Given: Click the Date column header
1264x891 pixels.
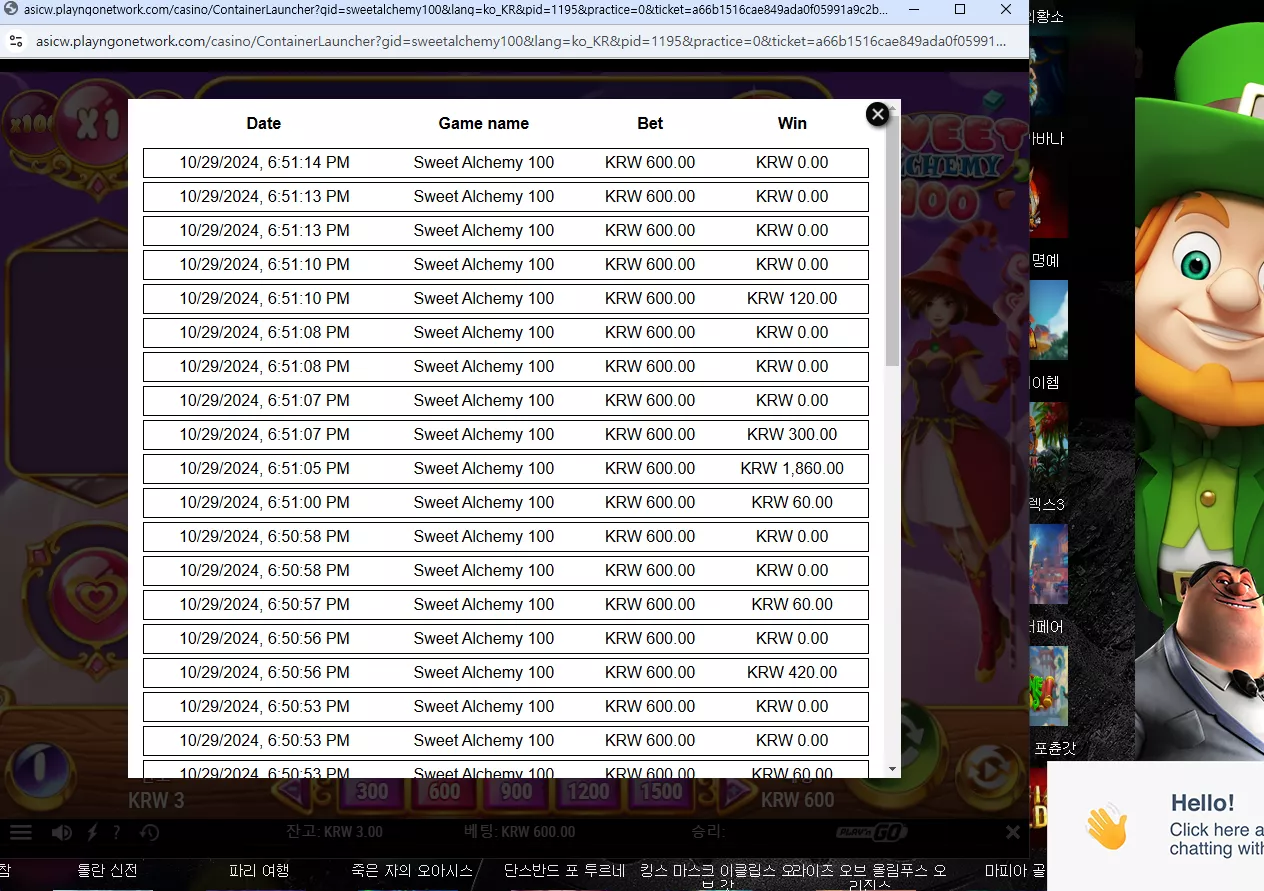Looking at the screenshot, I should click(264, 123).
